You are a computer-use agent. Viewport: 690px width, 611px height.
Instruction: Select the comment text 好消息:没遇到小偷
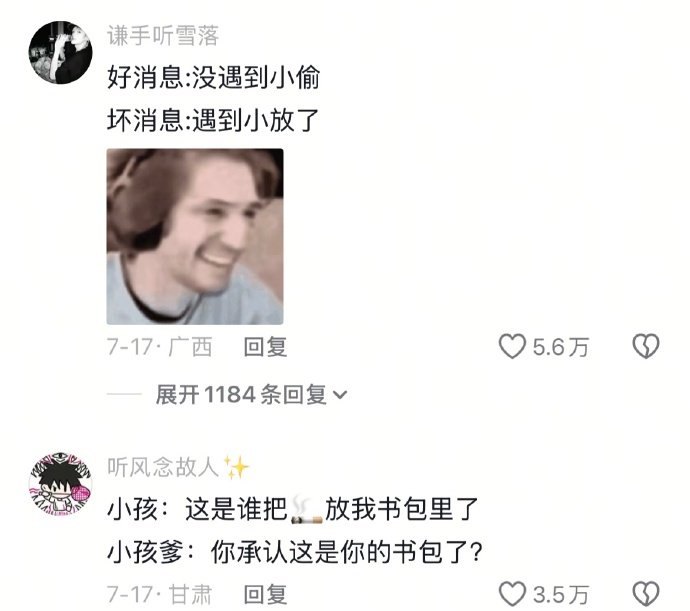pos(213,78)
